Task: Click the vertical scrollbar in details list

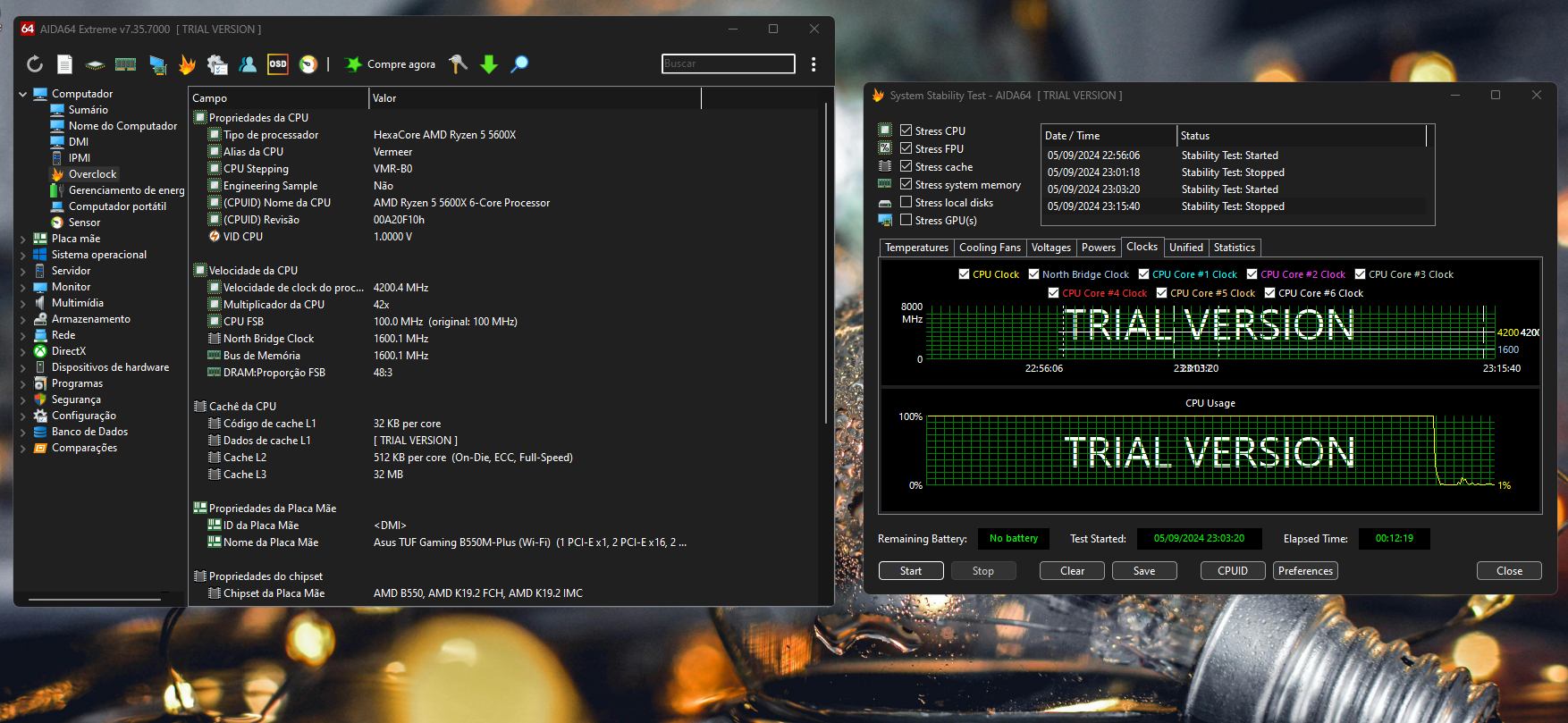Action: [x=825, y=264]
